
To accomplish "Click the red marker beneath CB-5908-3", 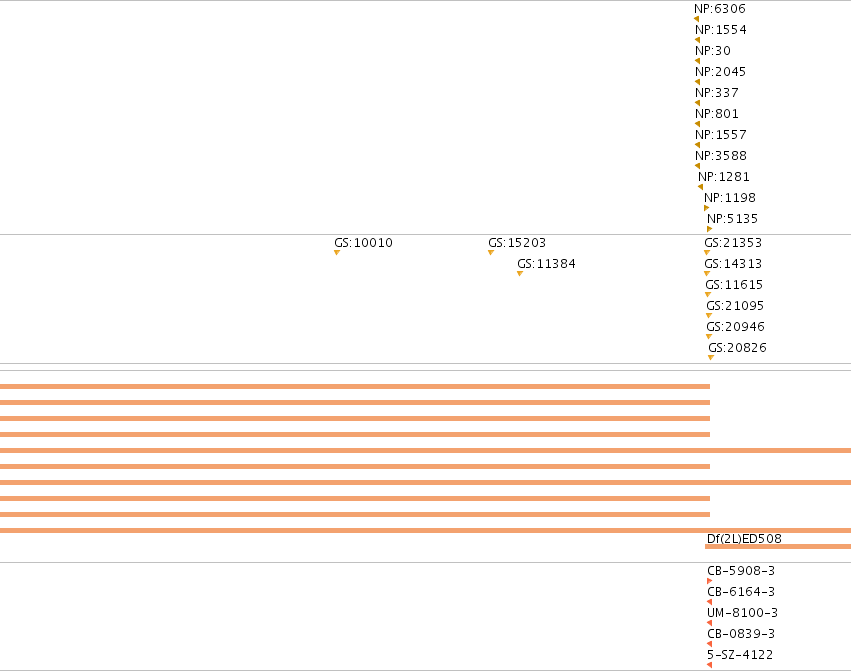I will point(709,581).
